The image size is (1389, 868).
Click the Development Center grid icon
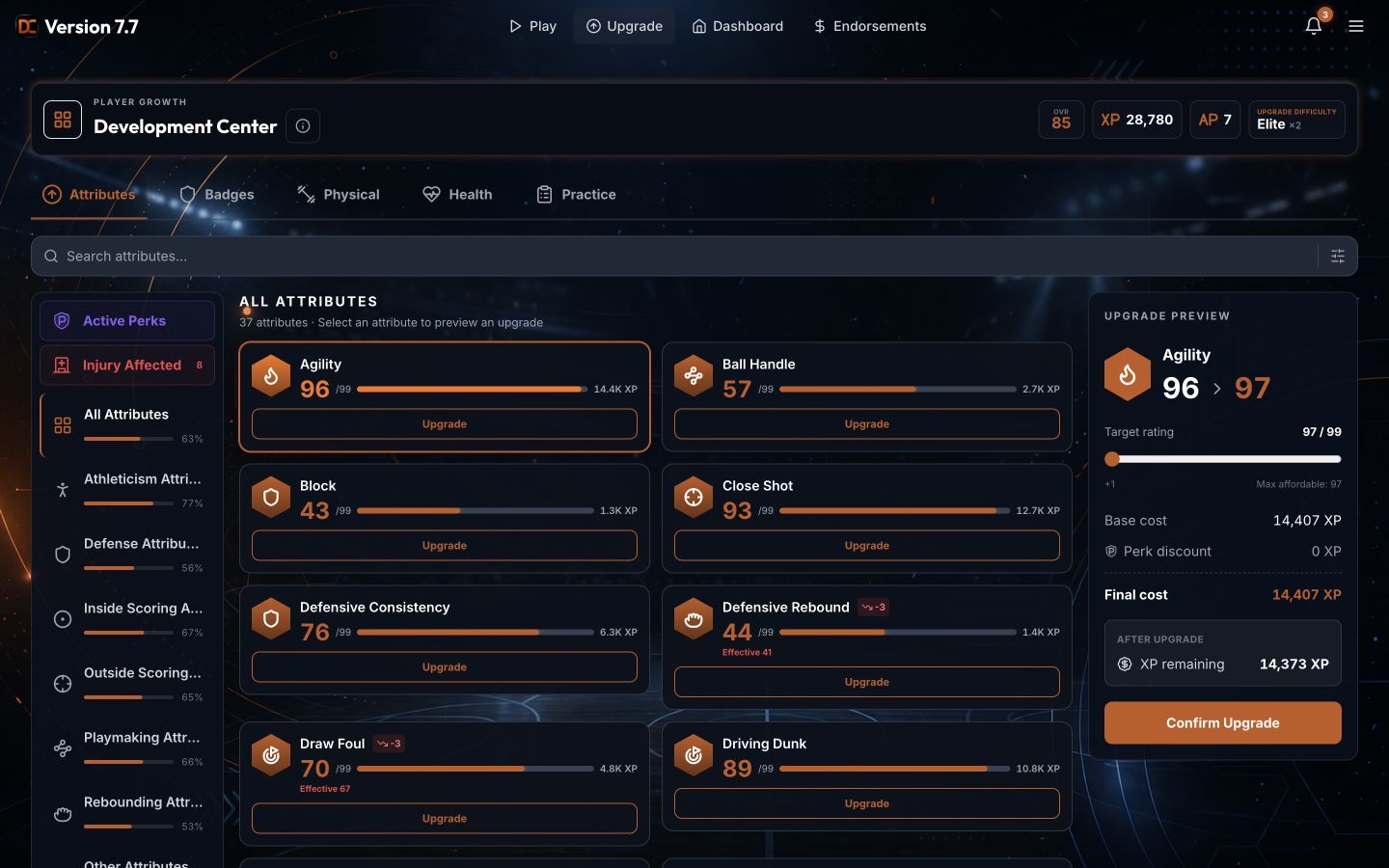coord(63,120)
